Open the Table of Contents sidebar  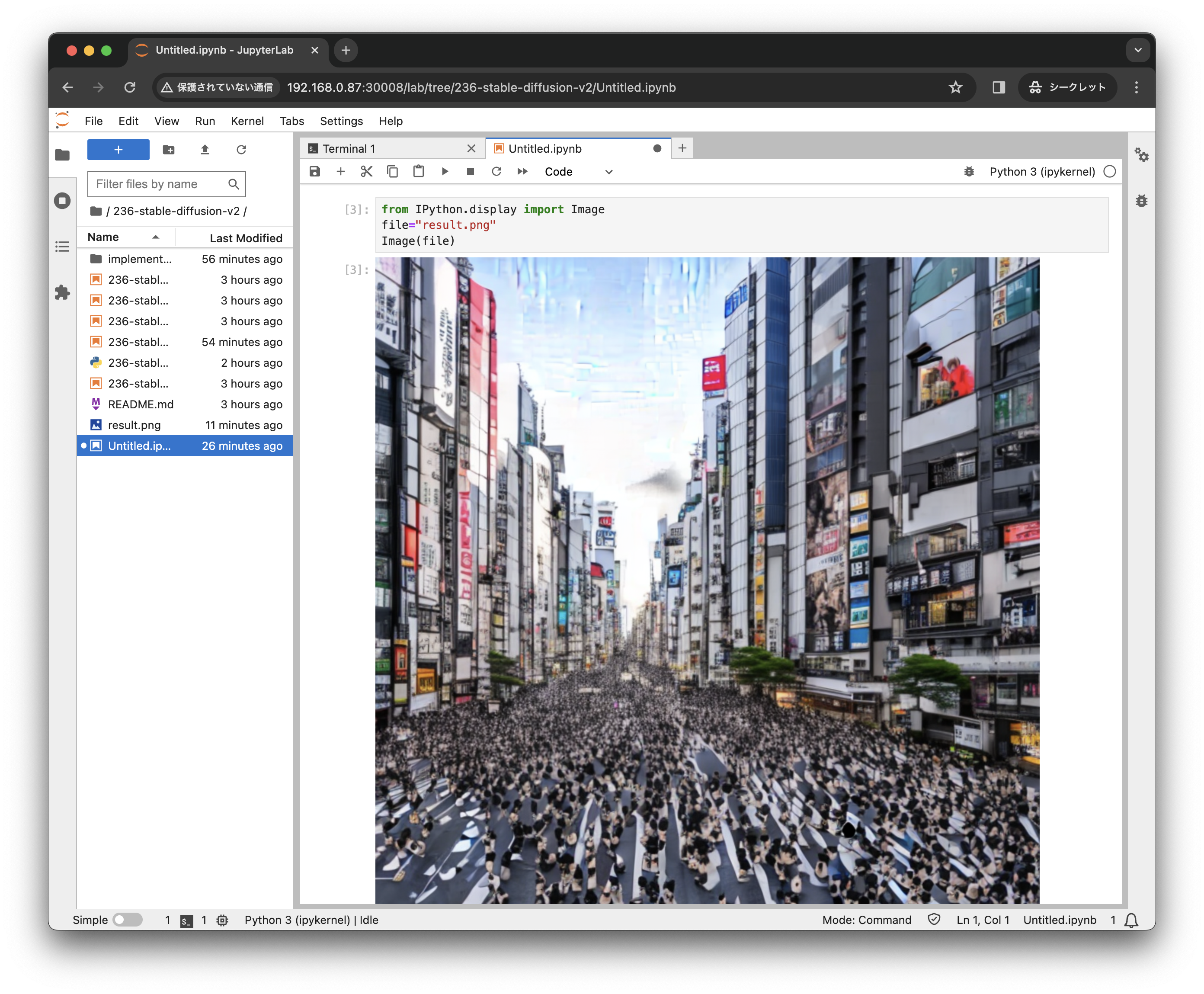62,247
